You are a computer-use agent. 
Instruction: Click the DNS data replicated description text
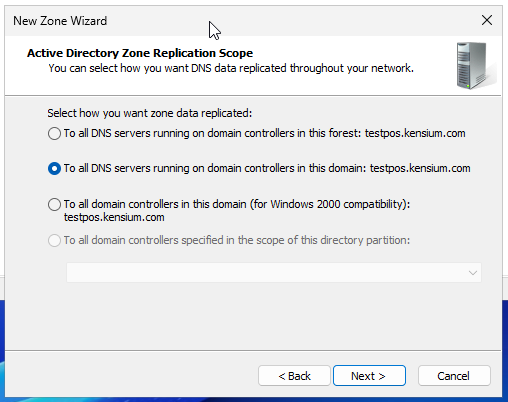[x=231, y=68]
